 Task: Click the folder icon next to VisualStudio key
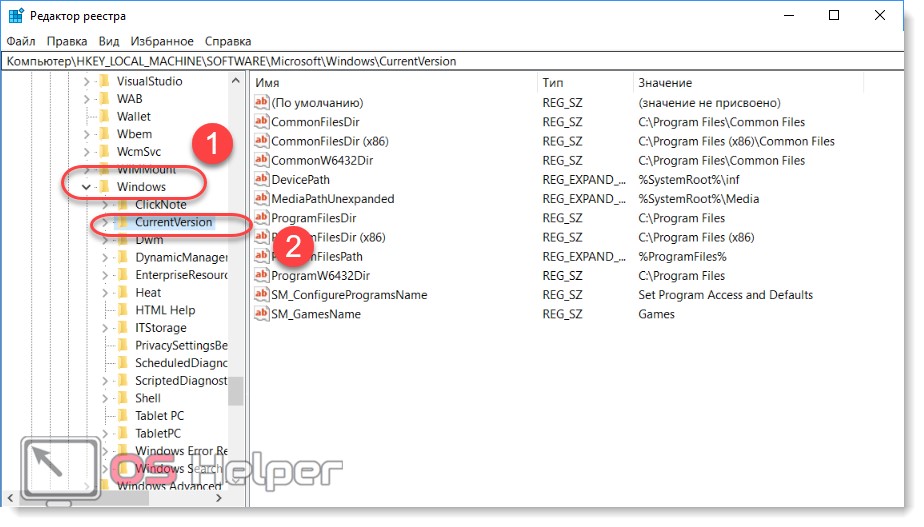tap(103, 81)
